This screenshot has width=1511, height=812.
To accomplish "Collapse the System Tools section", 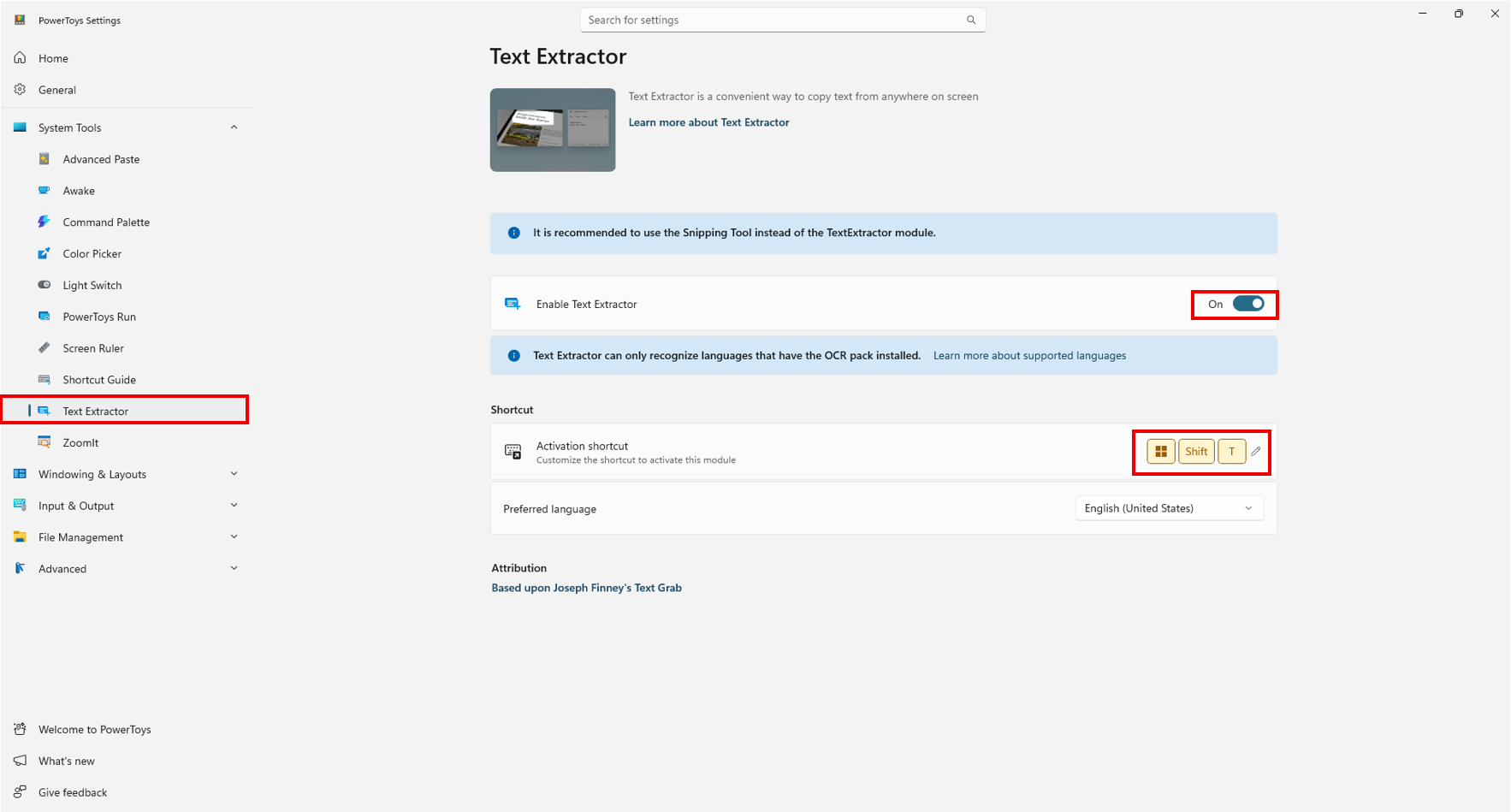I will (x=234, y=127).
